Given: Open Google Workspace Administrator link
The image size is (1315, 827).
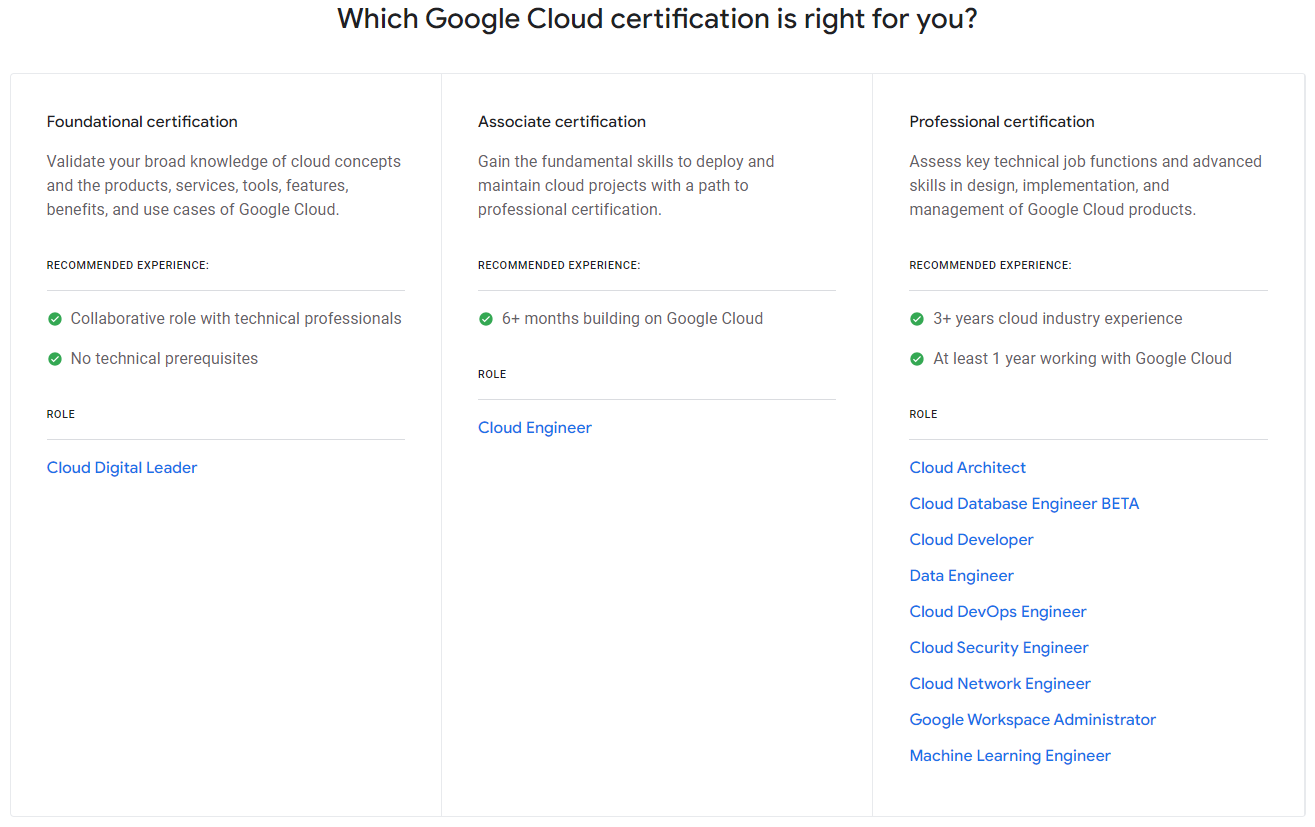Looking at the screenshot, I should click(1033, 719).
